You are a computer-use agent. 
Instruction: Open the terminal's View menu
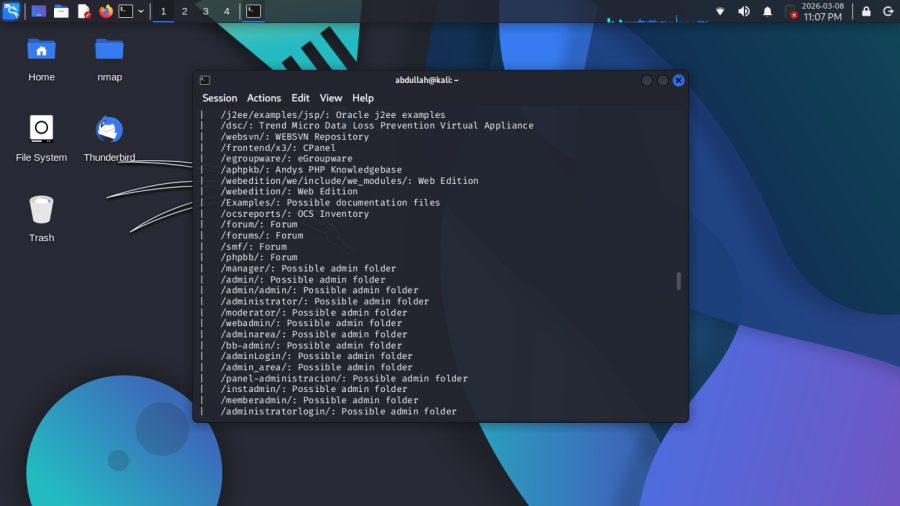coord(331,98)
